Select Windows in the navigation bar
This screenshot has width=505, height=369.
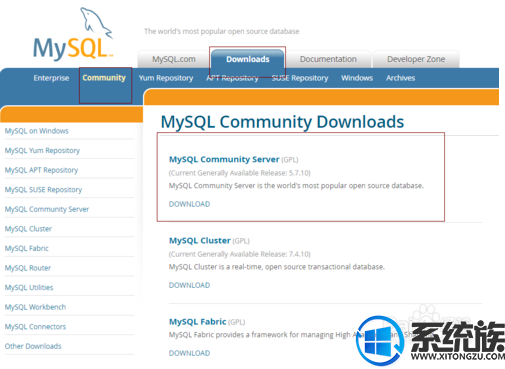point(357,78)
